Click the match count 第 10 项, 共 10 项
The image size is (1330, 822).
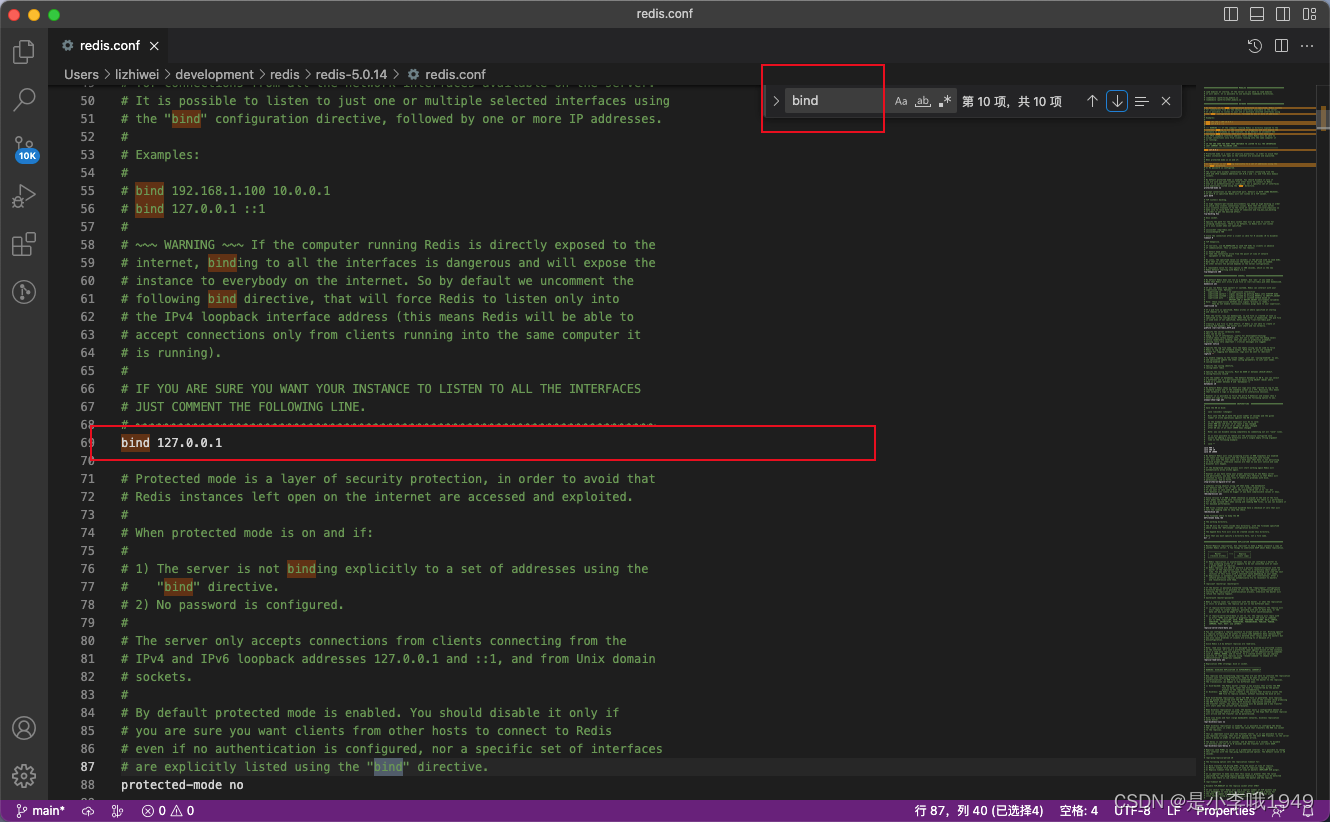click(x=1012, y=101)
